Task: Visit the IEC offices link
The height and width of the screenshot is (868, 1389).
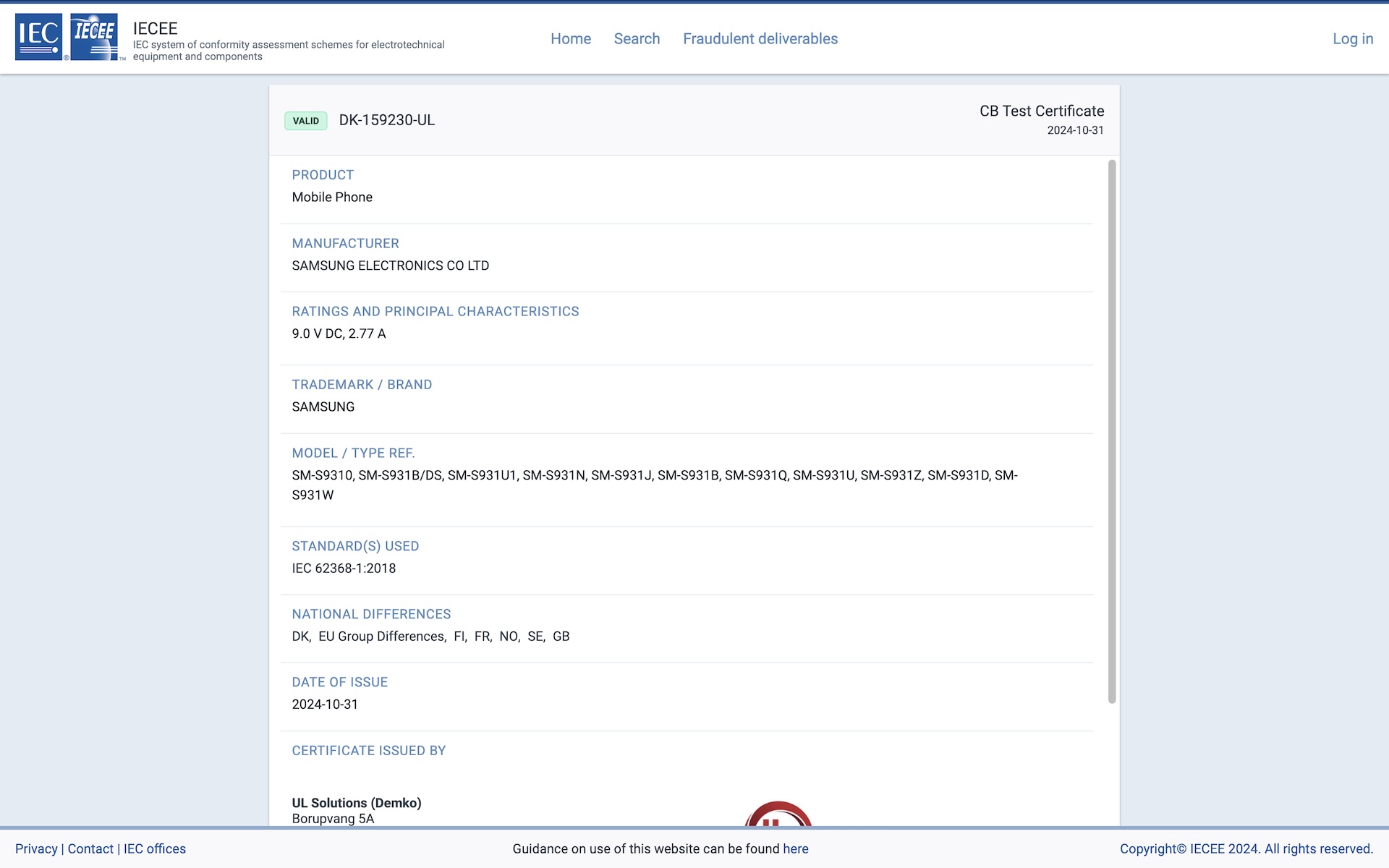Action: click(155, 848)
